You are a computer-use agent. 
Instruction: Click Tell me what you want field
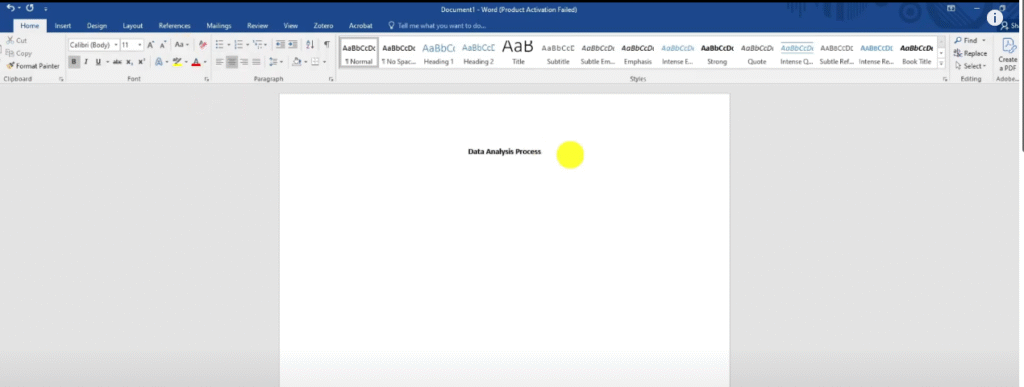[438, 26]
